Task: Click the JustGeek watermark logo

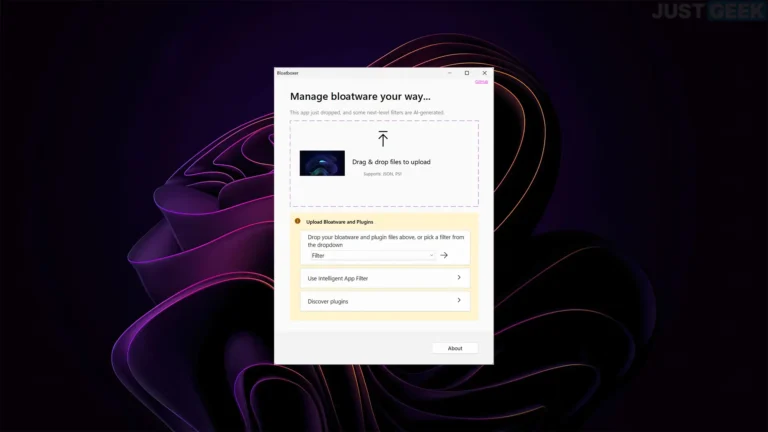Action: (x=707, y=13)
